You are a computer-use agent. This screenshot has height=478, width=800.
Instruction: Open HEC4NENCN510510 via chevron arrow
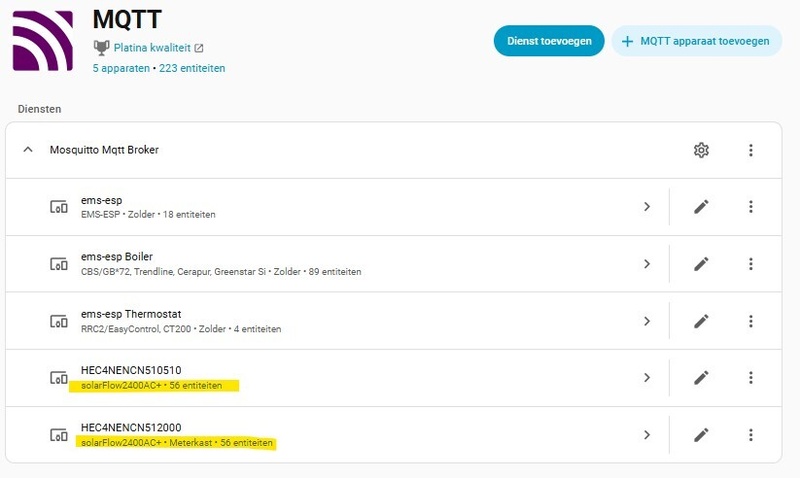point(646,378)
